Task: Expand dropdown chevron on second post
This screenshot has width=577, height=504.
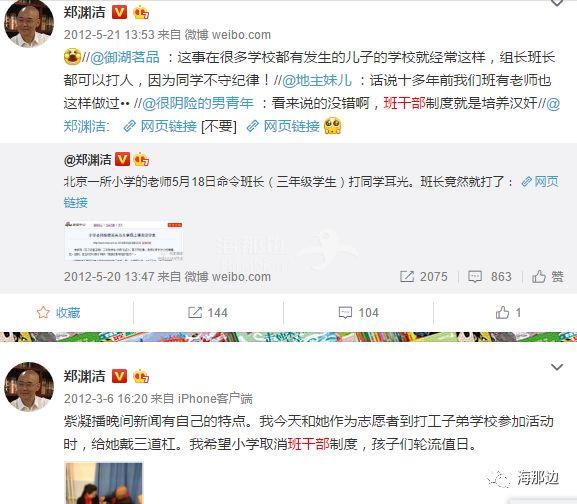Action: pyautogui.click(x=557, y=367)
